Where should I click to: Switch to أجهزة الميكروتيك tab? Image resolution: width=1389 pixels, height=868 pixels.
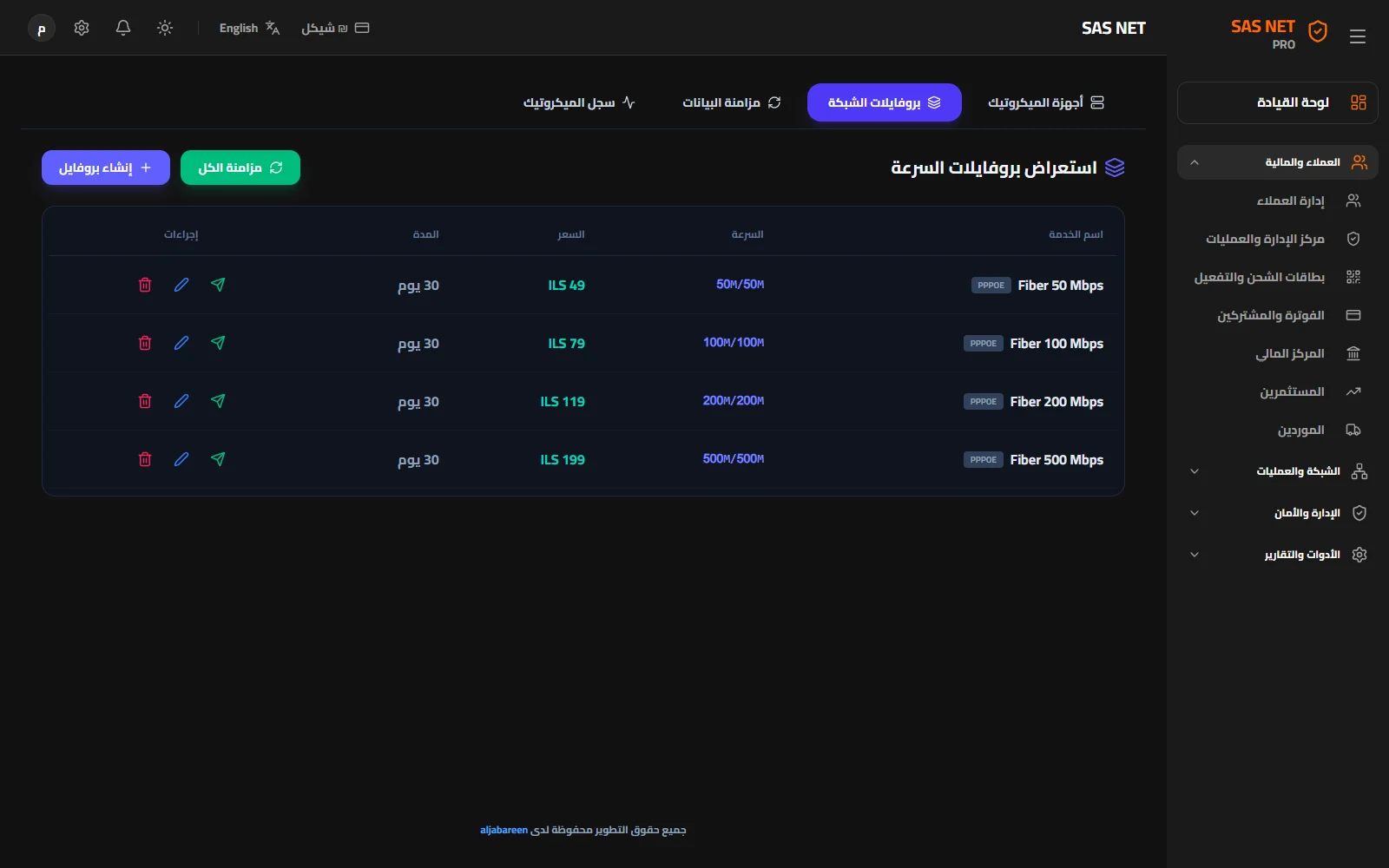(1046, 102)
